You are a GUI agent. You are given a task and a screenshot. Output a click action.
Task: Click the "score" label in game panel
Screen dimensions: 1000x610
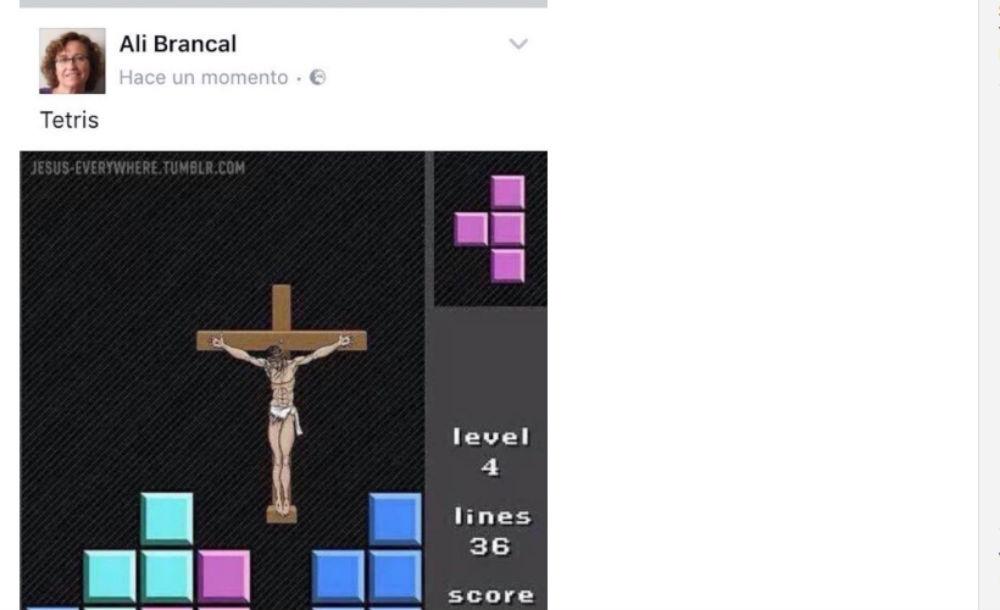pos(491,595)
